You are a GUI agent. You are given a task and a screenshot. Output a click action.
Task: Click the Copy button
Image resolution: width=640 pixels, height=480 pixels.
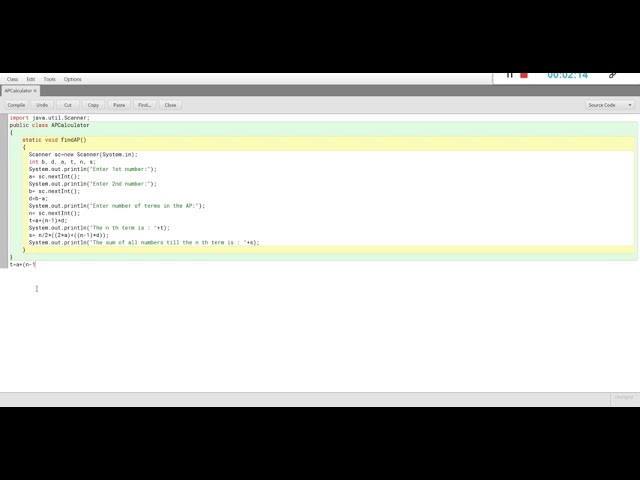point(93,105)
